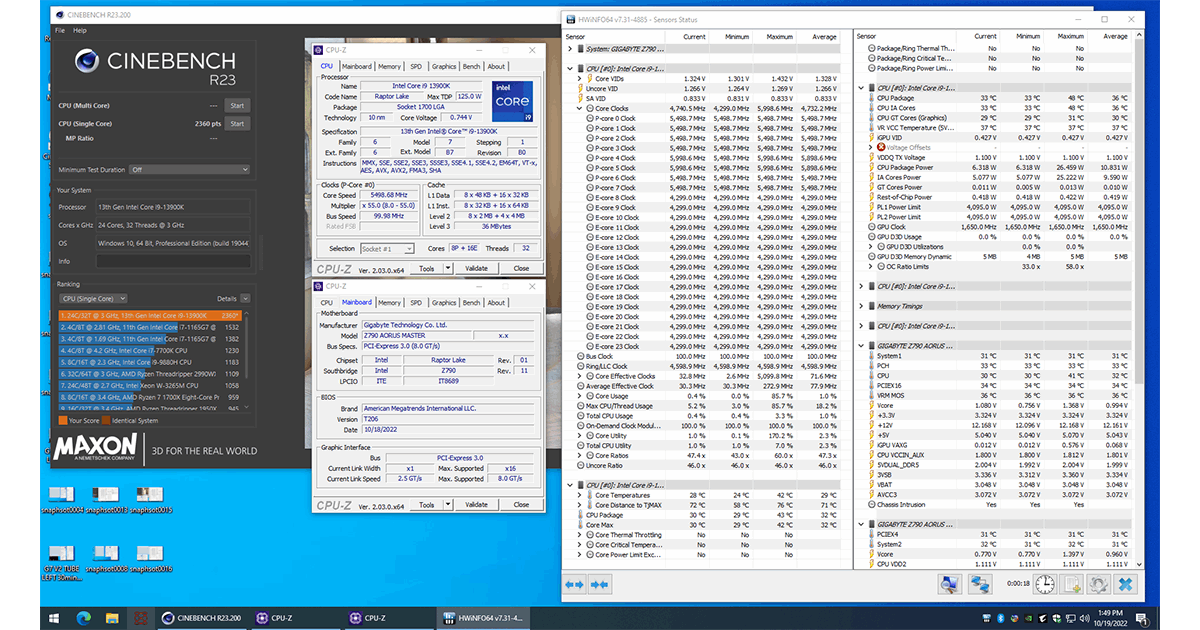Viewport: 1200px width, 630px height.
Task: Switch to HWiNFO64 taskbar button
Action: [482, 618]
